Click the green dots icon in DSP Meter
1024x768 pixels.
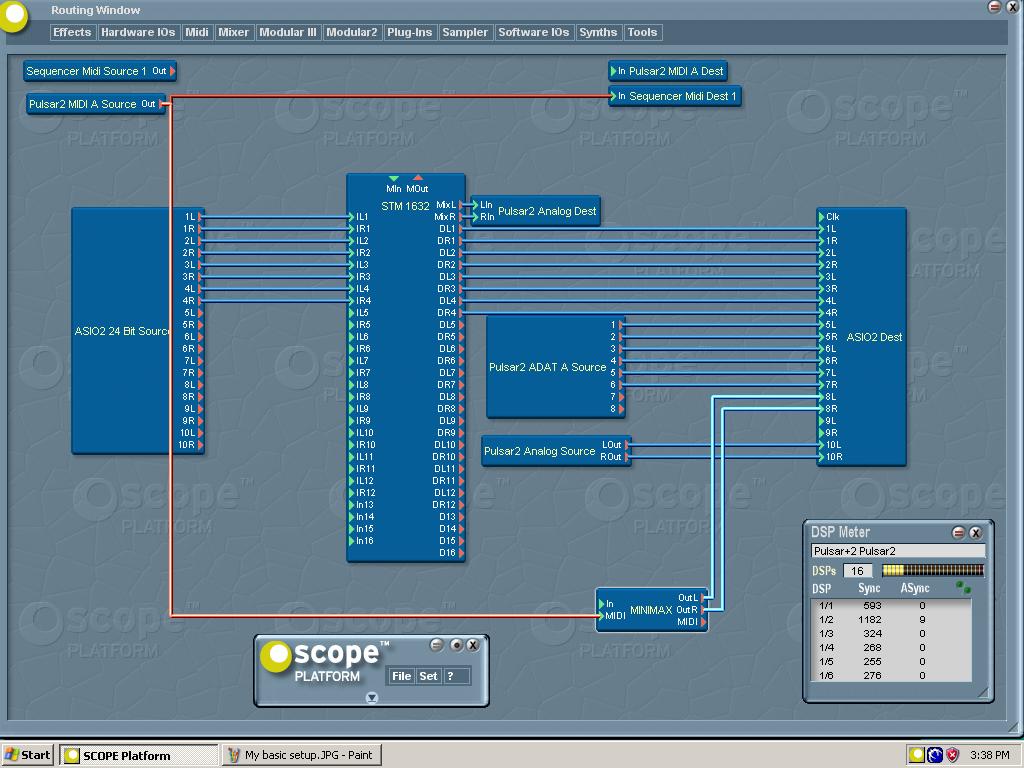pos(963,588)
